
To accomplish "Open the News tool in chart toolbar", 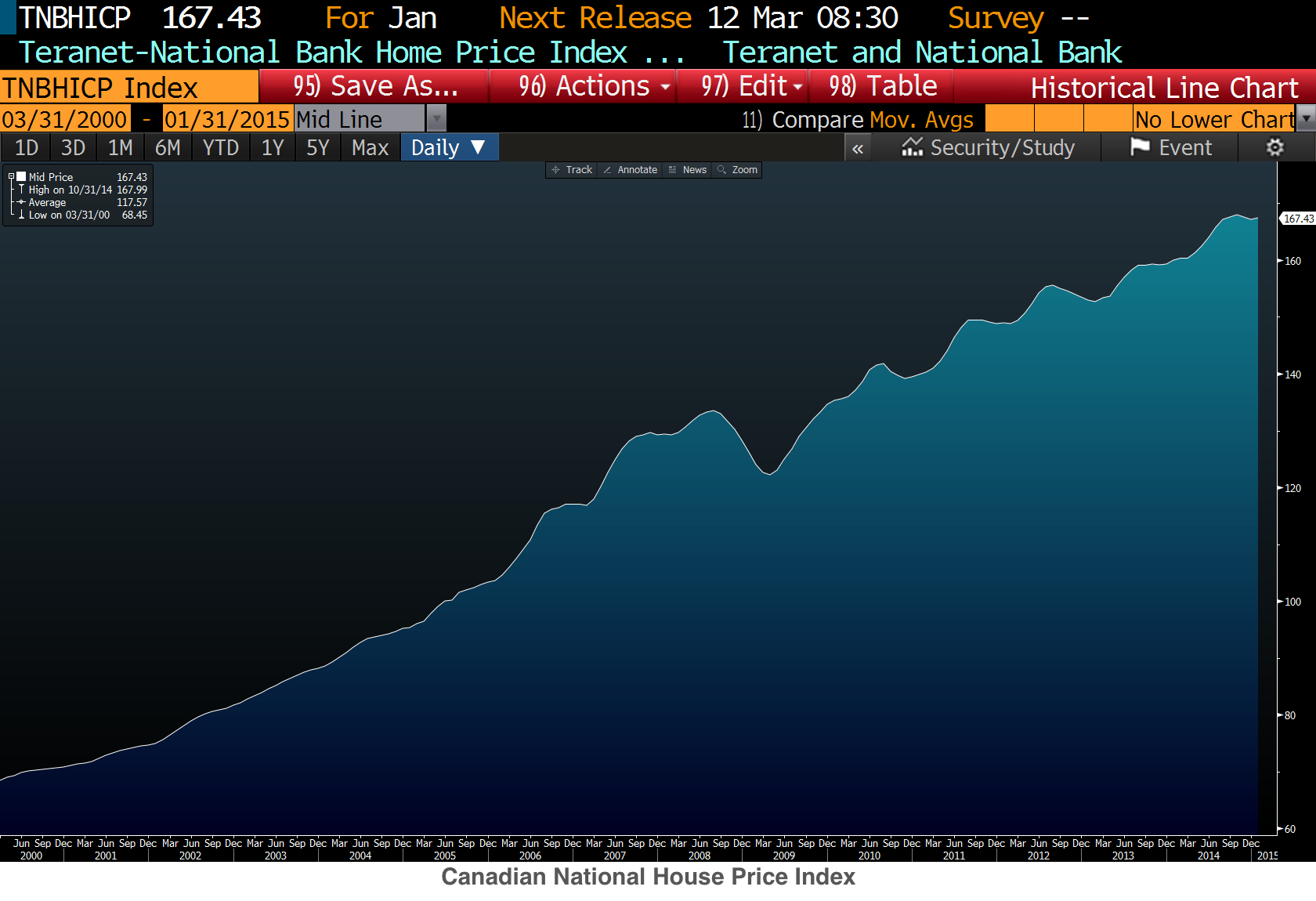I will (x=687, y=170).
